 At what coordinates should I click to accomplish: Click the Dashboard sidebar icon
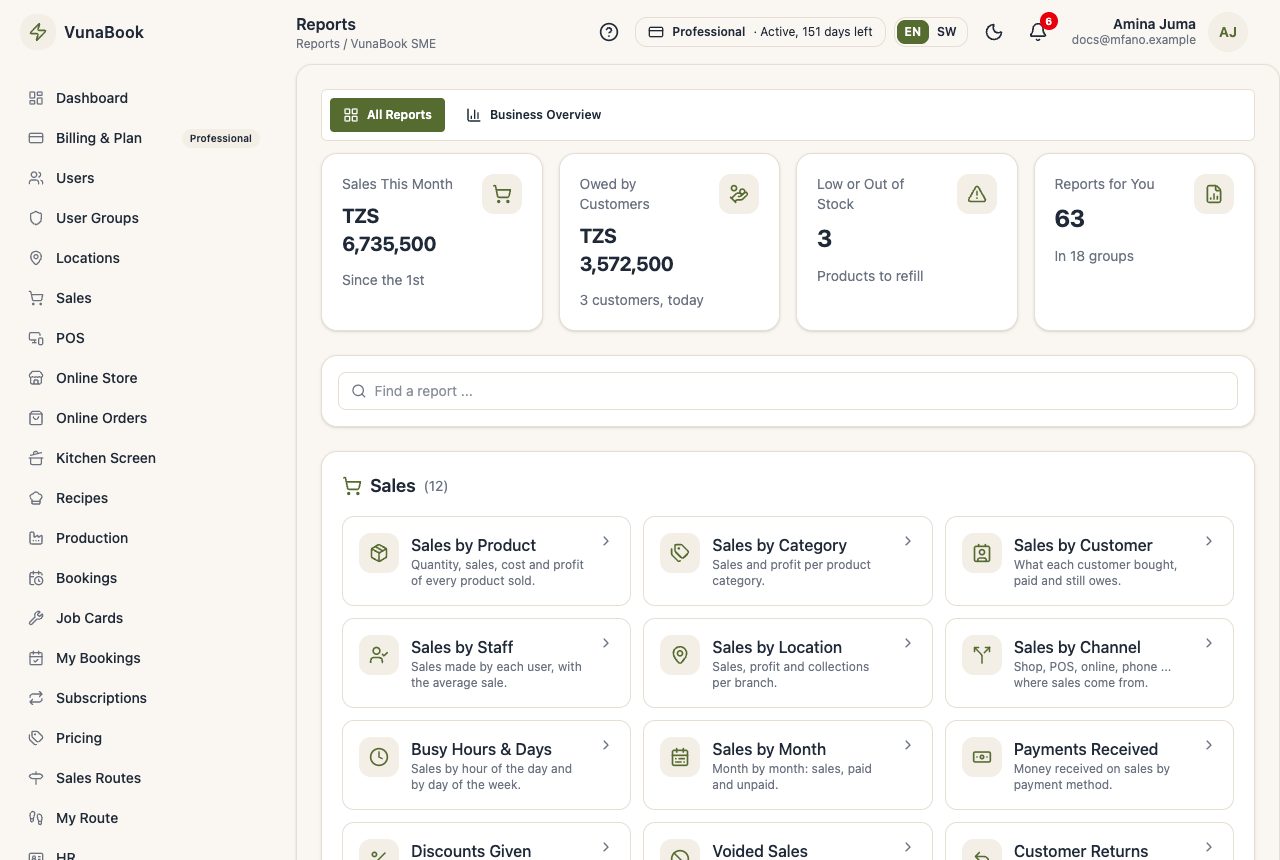pos(36,98)
